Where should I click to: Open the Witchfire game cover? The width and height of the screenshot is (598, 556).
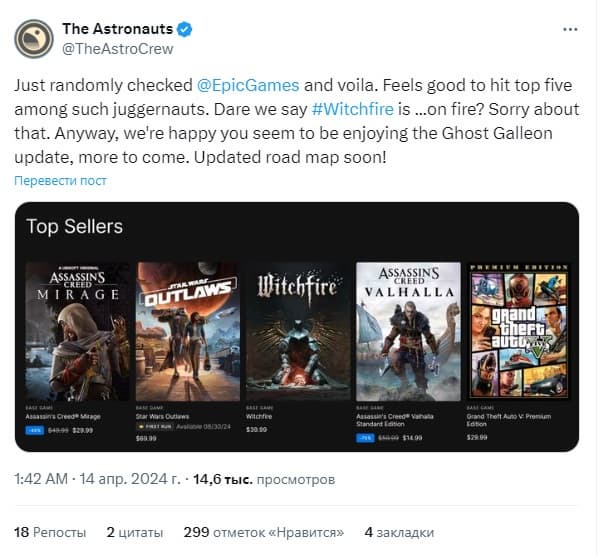point(298,331)
